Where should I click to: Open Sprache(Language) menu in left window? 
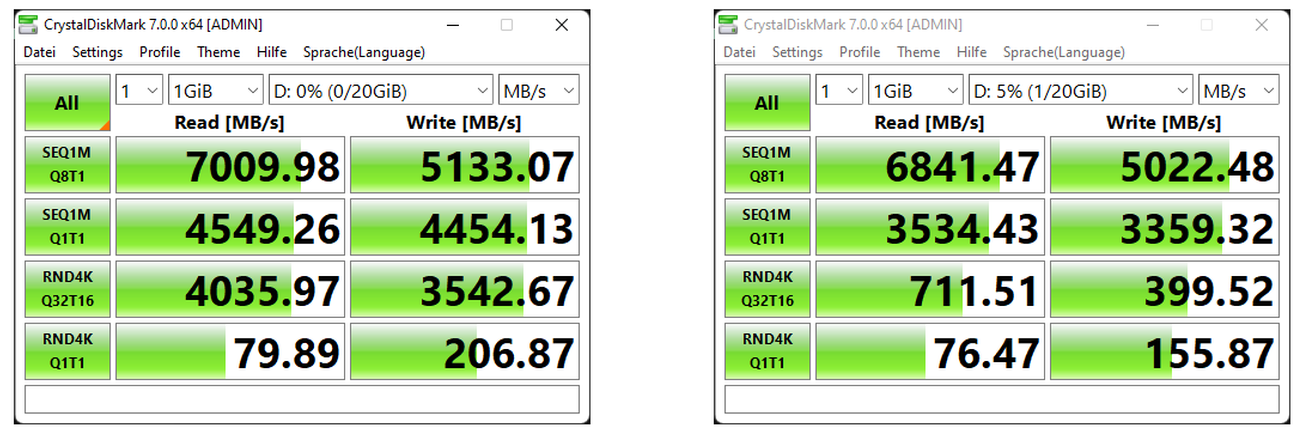click(364, 52)
